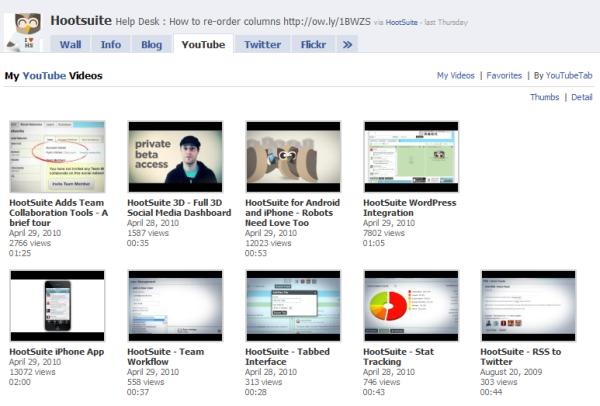Image resolution: width=600 pixels, height=406 pixels.
Task: Switch to Detail view
Action: [582, 97]
